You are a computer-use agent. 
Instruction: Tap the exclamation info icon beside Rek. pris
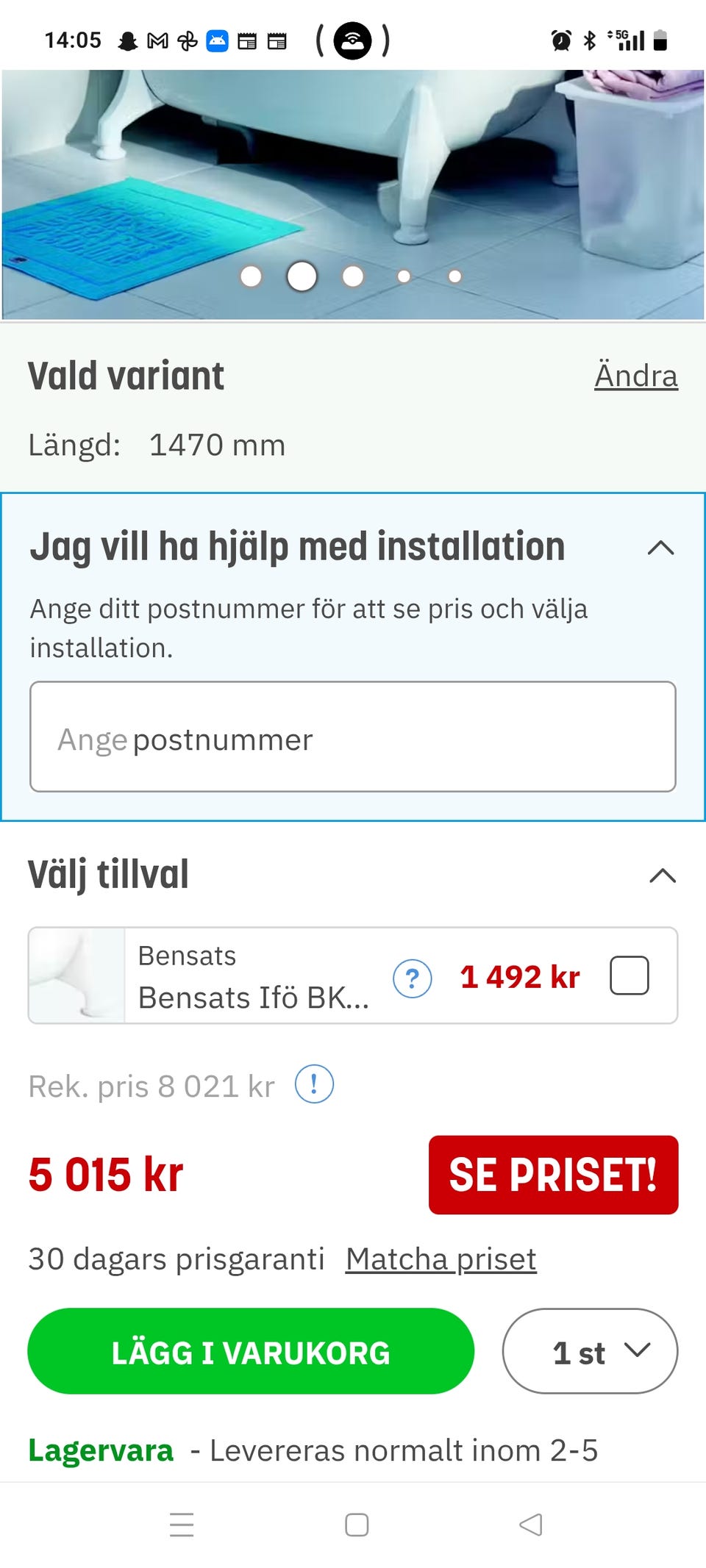click(x=314, y=1084)
